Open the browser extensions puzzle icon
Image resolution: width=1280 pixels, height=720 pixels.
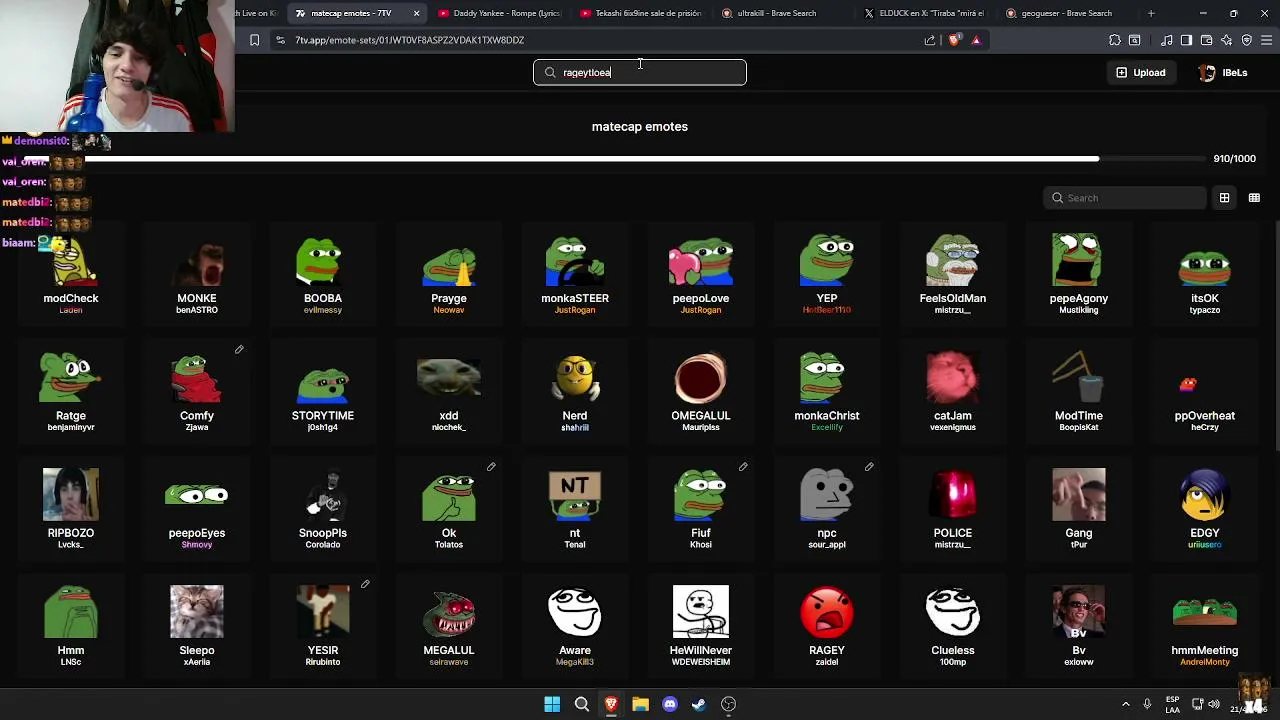[x=1115, y=40]
